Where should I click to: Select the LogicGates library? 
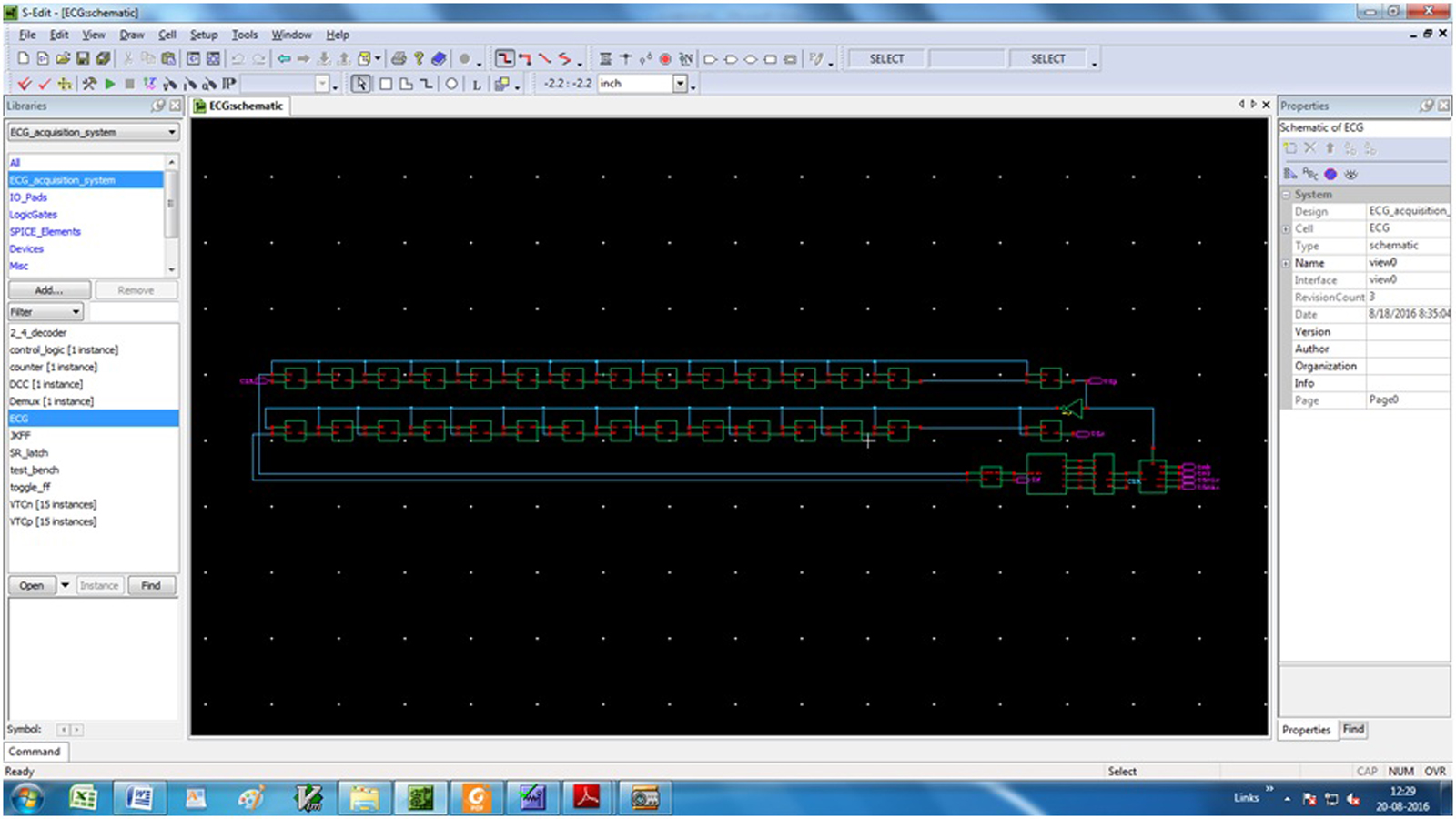point(34,215)
